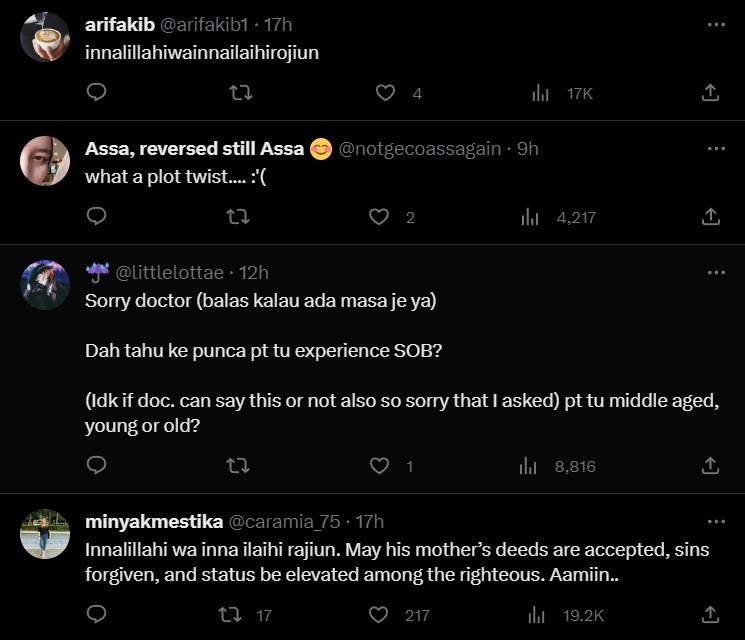
Task: Share the littlelottae tweet
Action: point(710,465)
